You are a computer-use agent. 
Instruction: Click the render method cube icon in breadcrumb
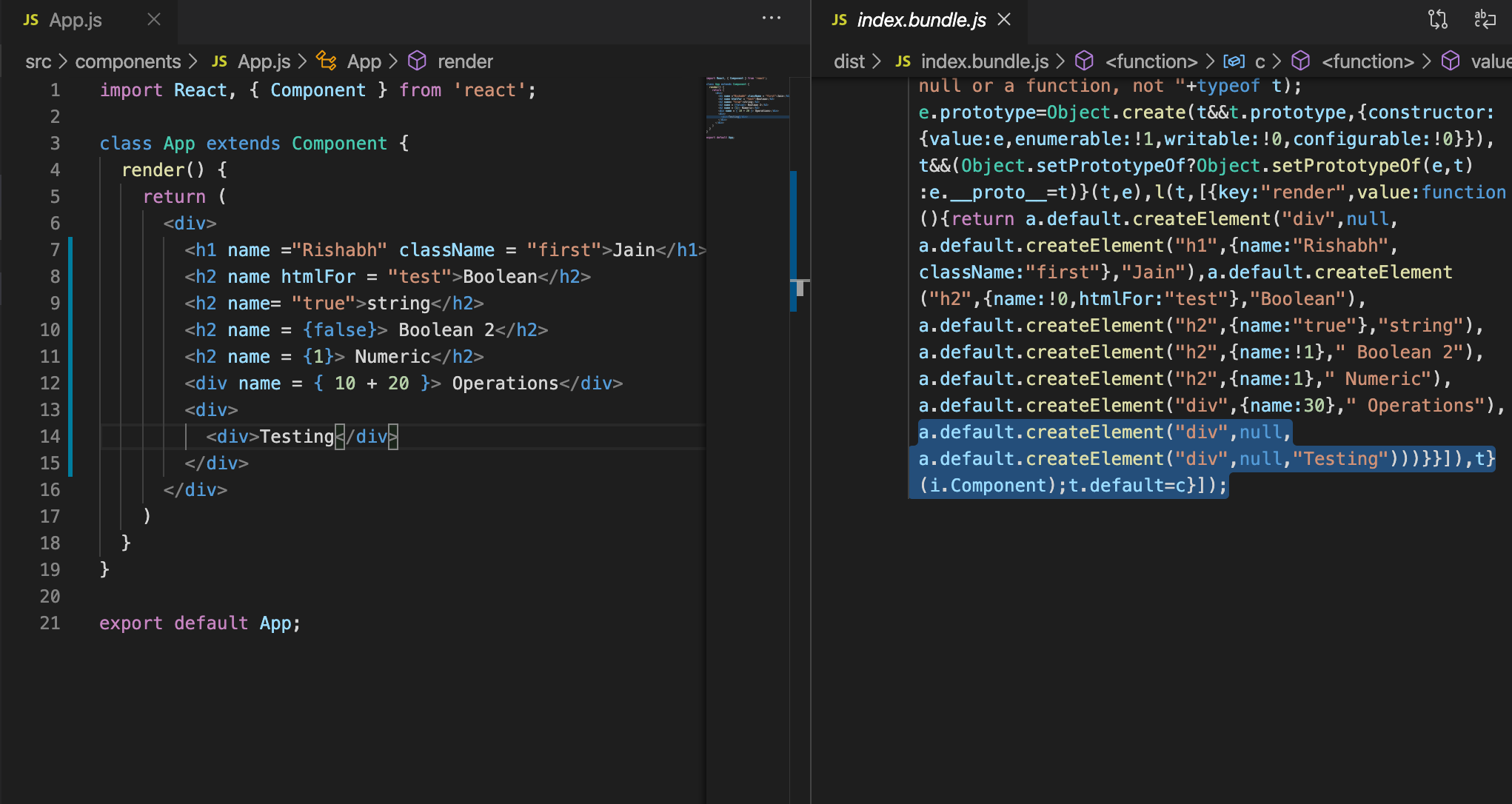pos(418,61)
